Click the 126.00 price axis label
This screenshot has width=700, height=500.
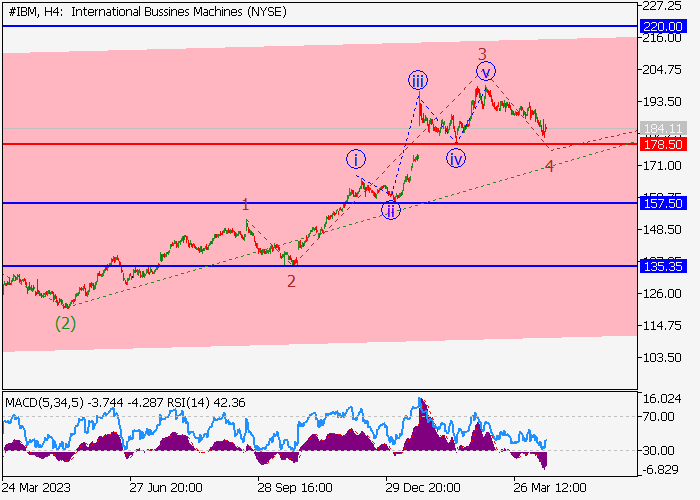pyautogui.click(x=662, y=294)
